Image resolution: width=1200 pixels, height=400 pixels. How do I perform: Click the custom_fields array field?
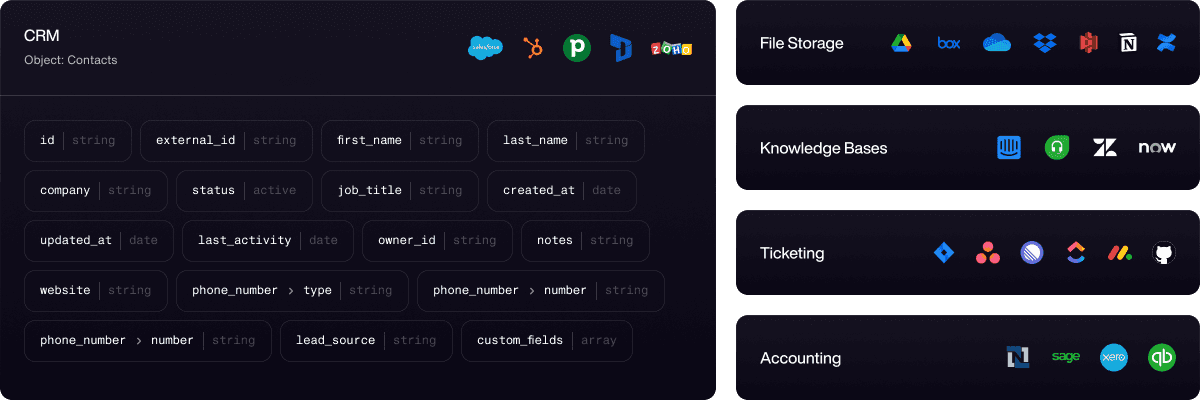click(546, 341)
